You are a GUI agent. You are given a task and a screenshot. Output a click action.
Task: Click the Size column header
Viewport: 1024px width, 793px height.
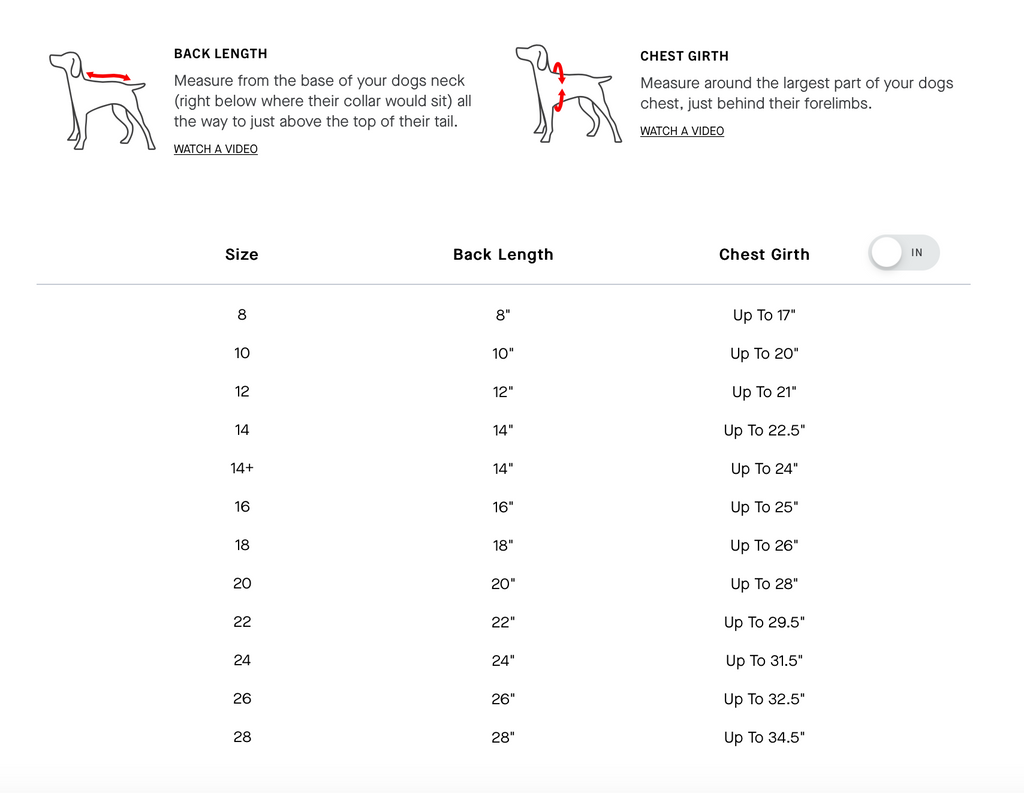(x=242, y=254)
